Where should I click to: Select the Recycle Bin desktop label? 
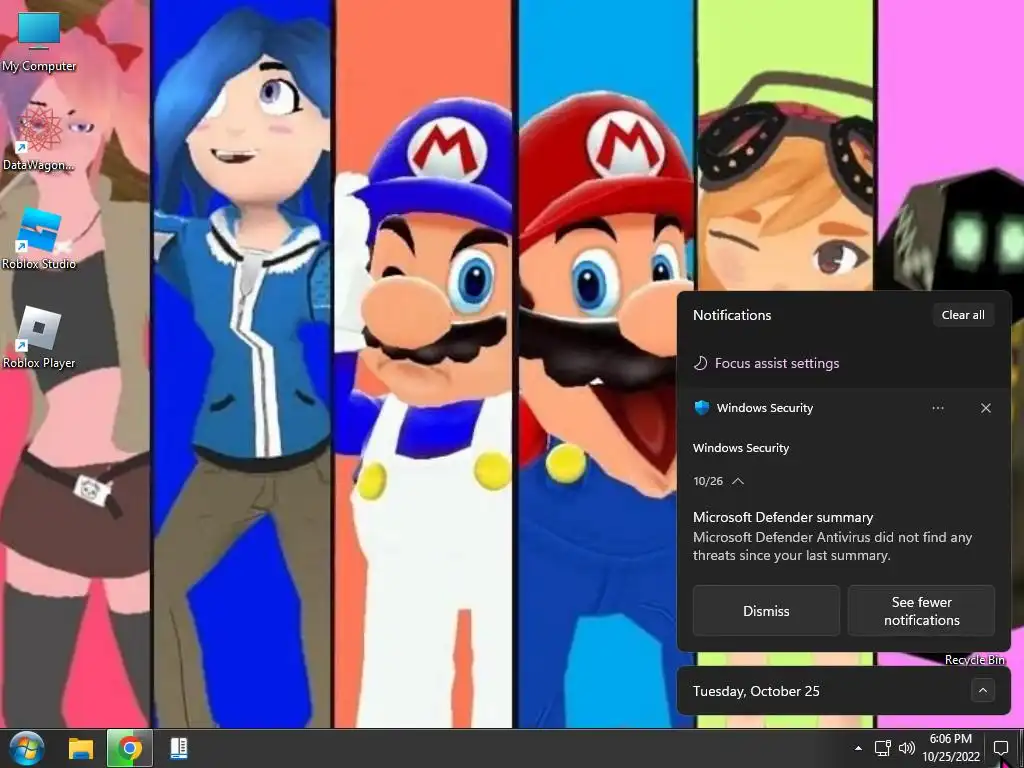[974, 660]
